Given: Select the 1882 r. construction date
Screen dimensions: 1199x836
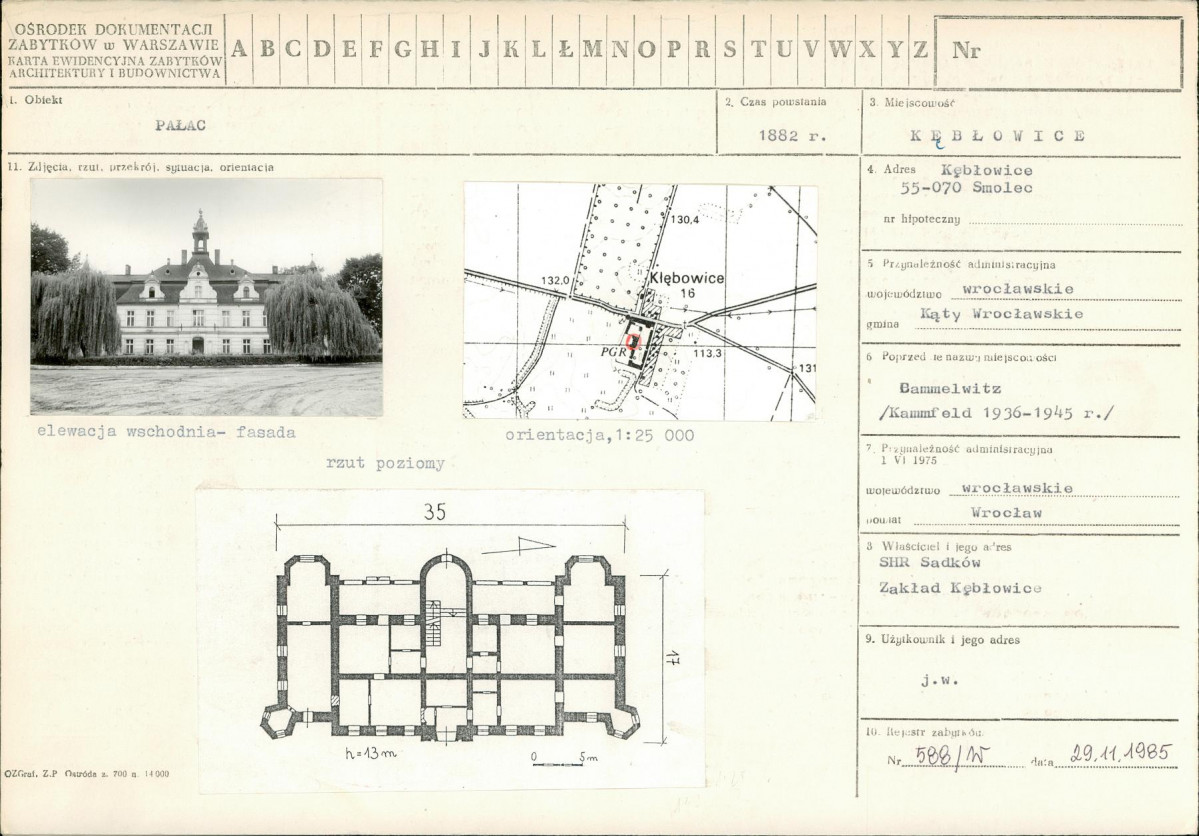Looking at the screenshot, I should [792, 136].
